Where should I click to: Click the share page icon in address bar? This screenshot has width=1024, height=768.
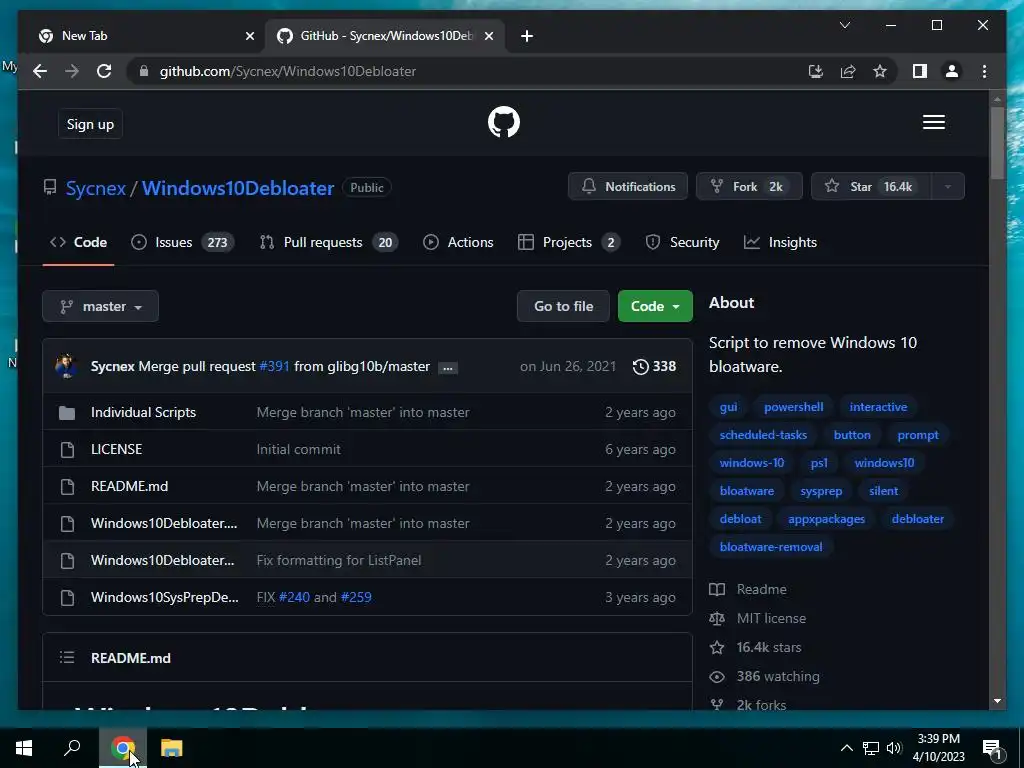click(848, 71)
